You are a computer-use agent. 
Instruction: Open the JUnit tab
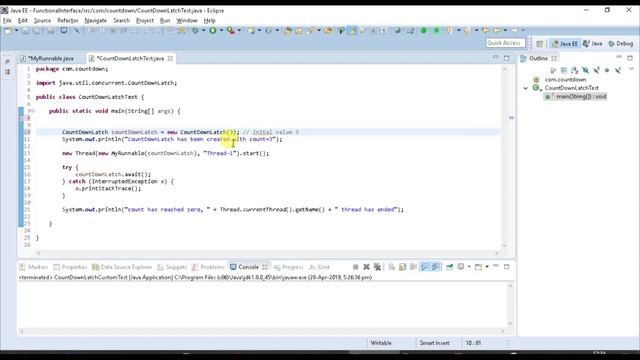319,267
